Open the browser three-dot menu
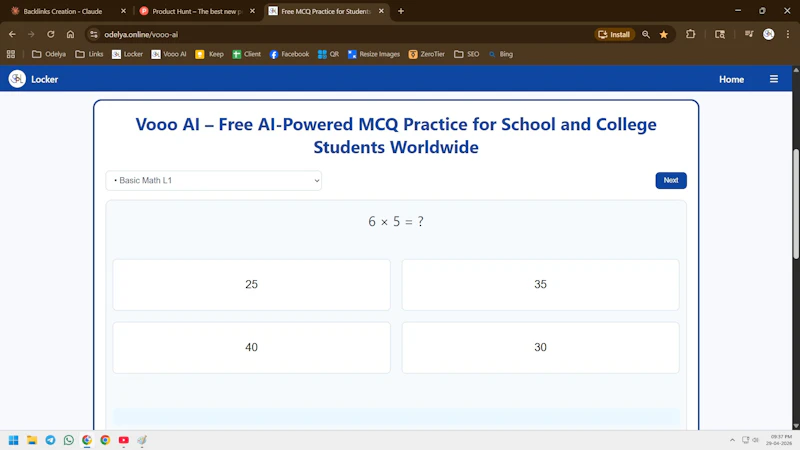 click(x=788, y=34)
